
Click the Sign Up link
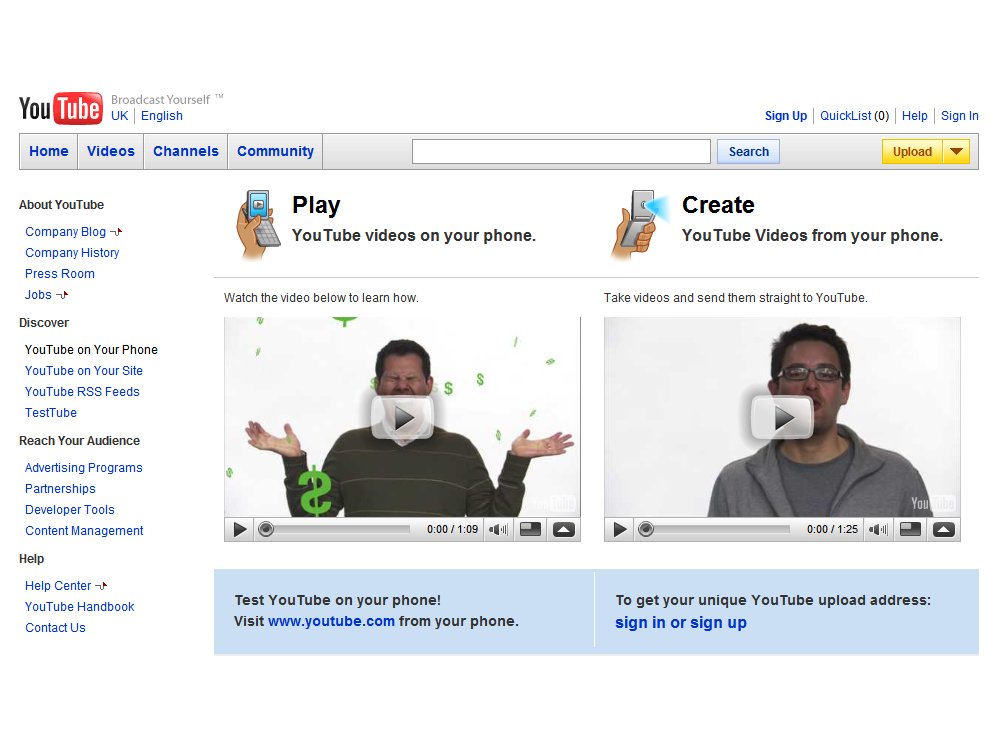(x=786, y=116)
